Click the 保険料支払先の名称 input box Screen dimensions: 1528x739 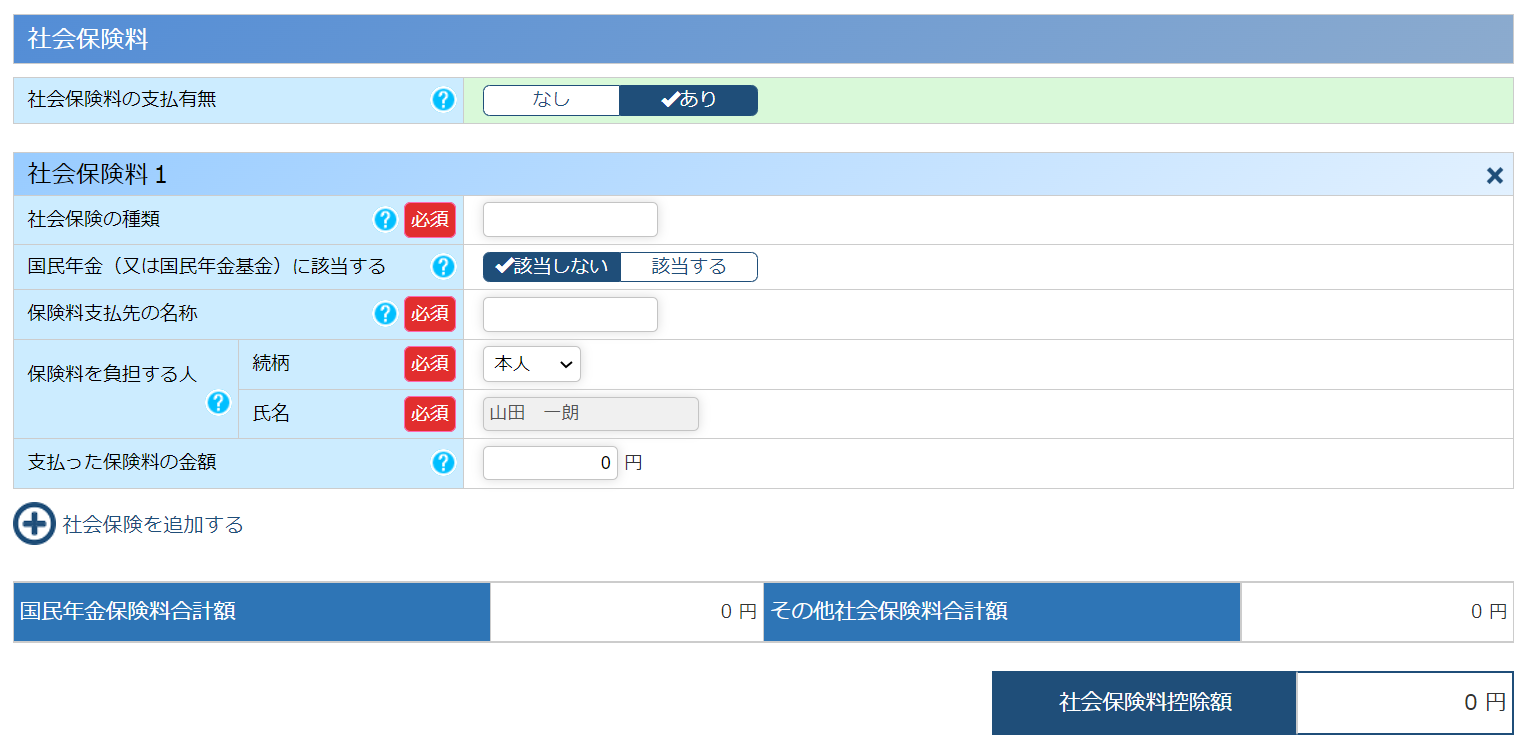click(570, 314)
